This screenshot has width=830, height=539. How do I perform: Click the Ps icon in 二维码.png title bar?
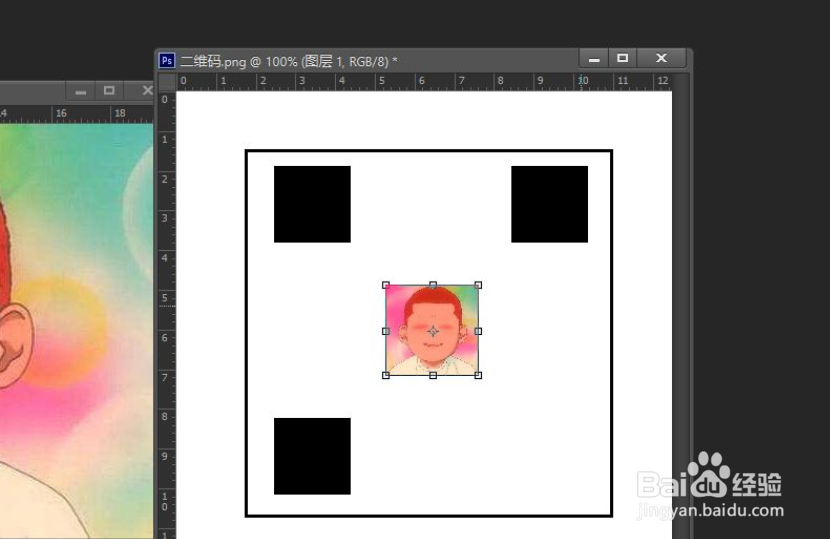click(167, 61)
